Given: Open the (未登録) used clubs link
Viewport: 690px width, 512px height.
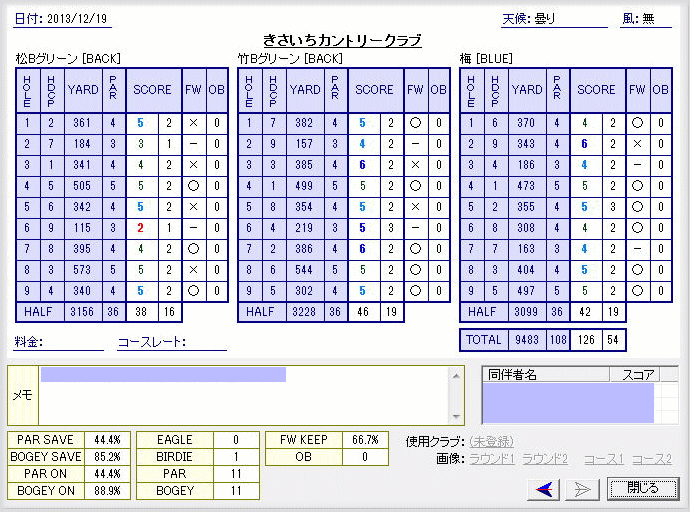Looking at the screenshot, I should click(492, 441).
